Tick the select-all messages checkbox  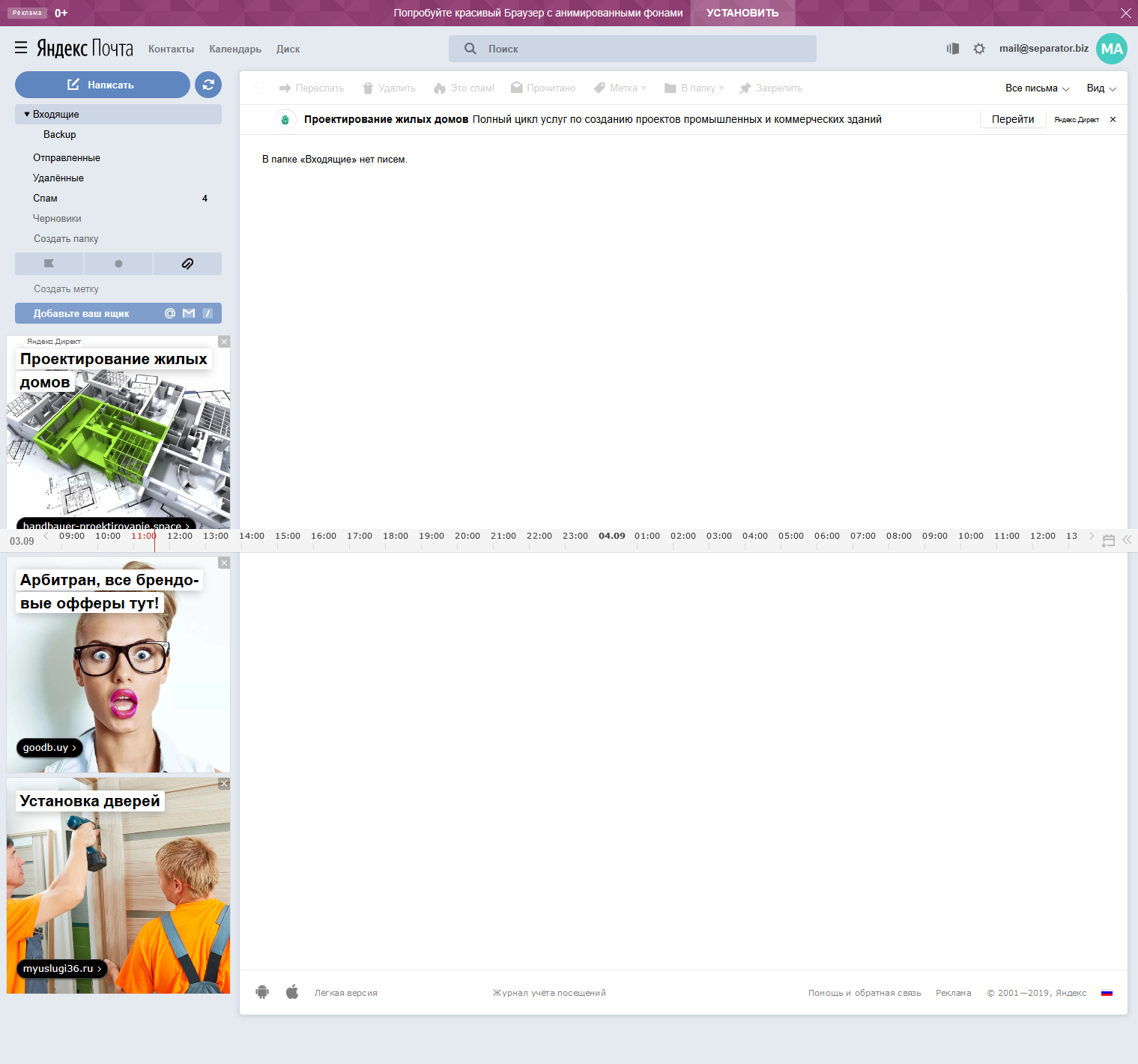click(259, 88)
